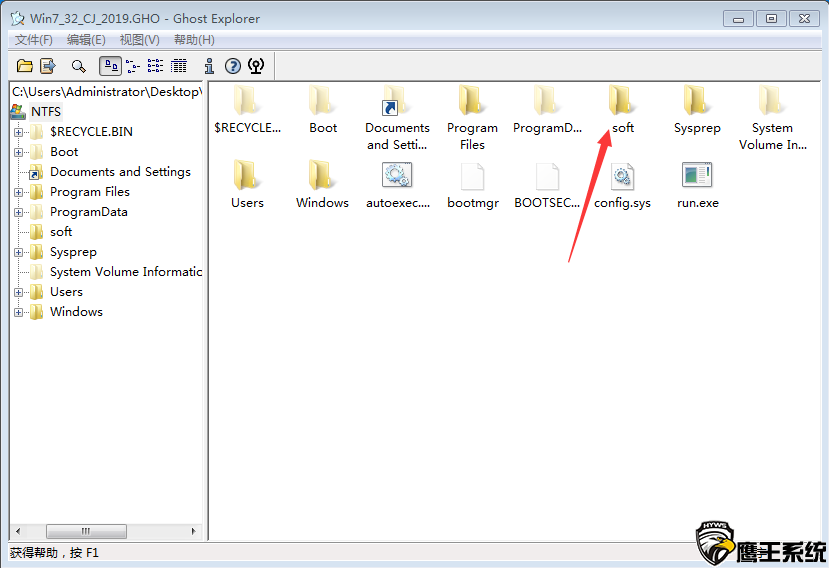Click tree pane scrollbar right arrow
This screenshot has width=829, height=568.
194,531
